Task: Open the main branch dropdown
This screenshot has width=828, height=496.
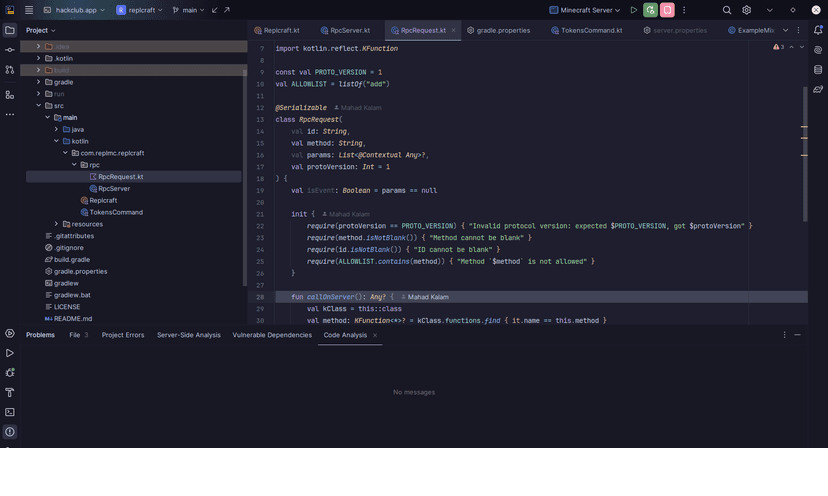Action: pos(188,10)
